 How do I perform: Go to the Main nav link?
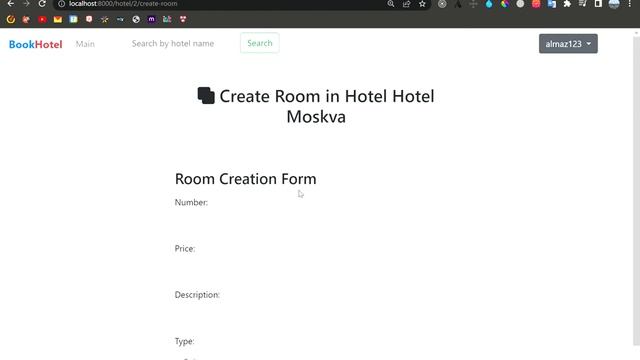pos(85,44)
